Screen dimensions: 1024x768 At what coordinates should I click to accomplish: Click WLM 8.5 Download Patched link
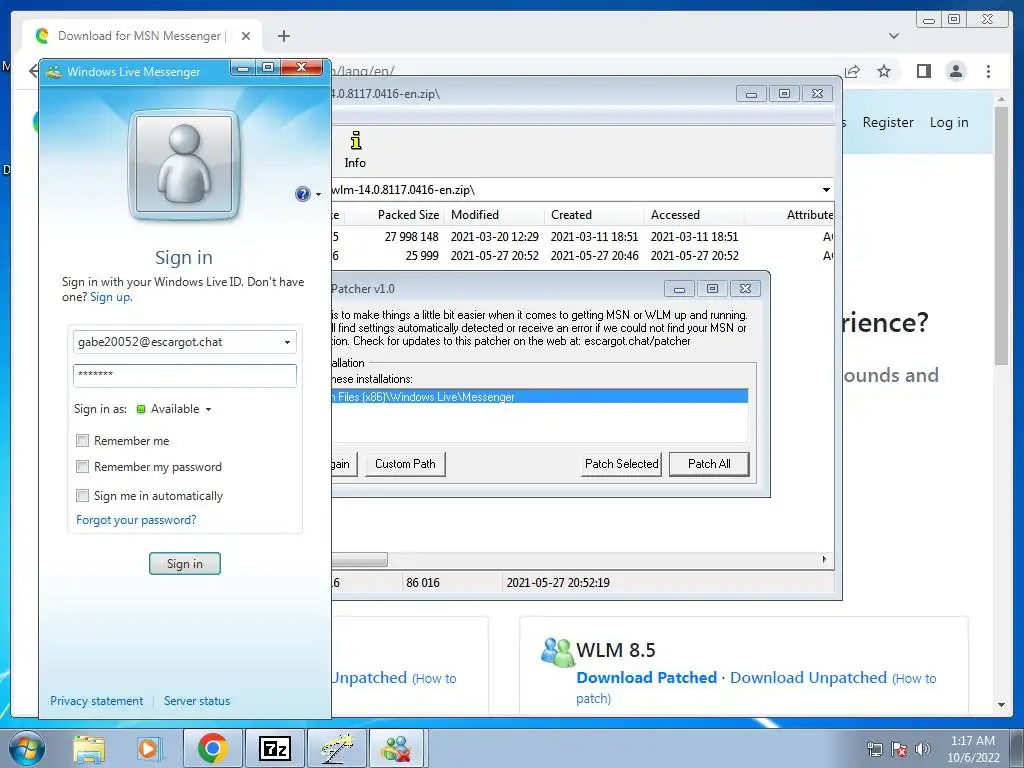tap(647, 677)
